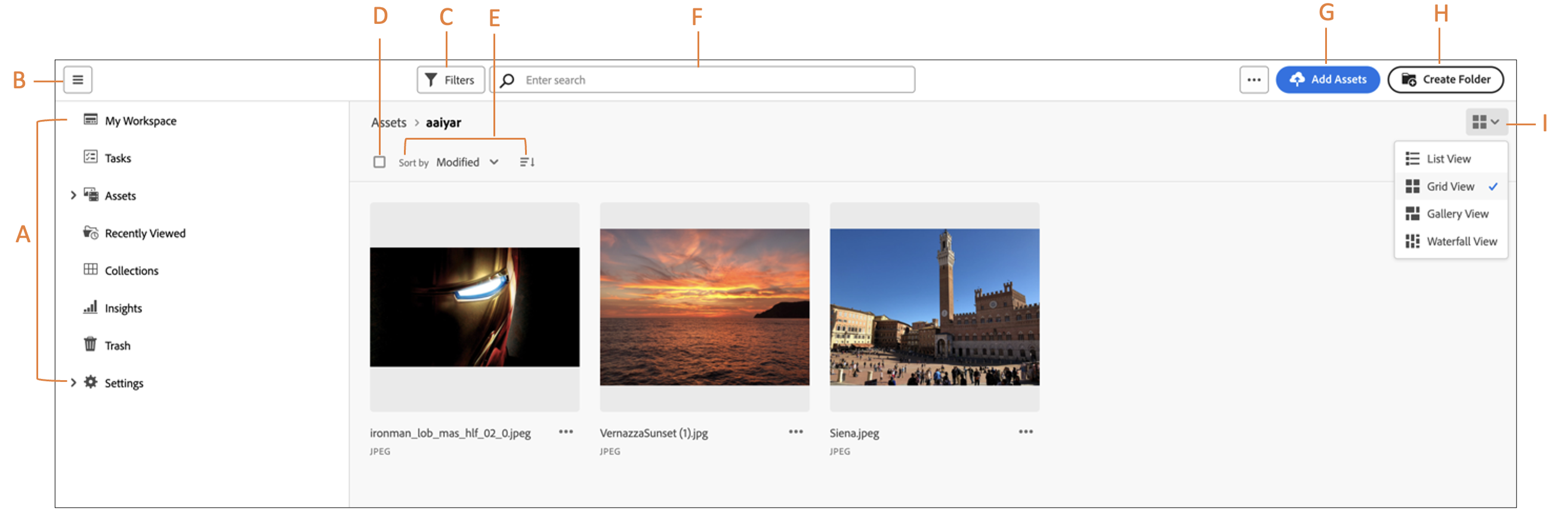Click the Insights bar chart icon
Image resolution: width=1568 pixels, height=515 pixels.
(x=91, y=307)
